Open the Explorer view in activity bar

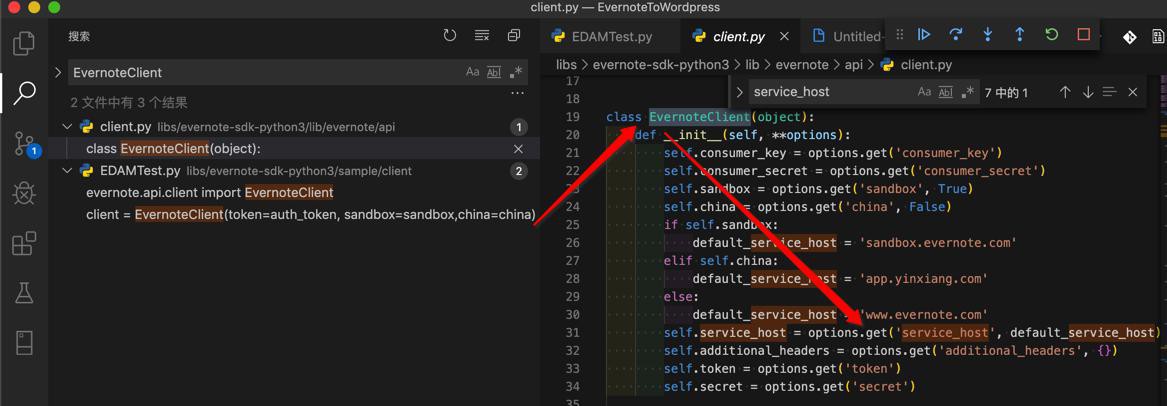(25, 42)
